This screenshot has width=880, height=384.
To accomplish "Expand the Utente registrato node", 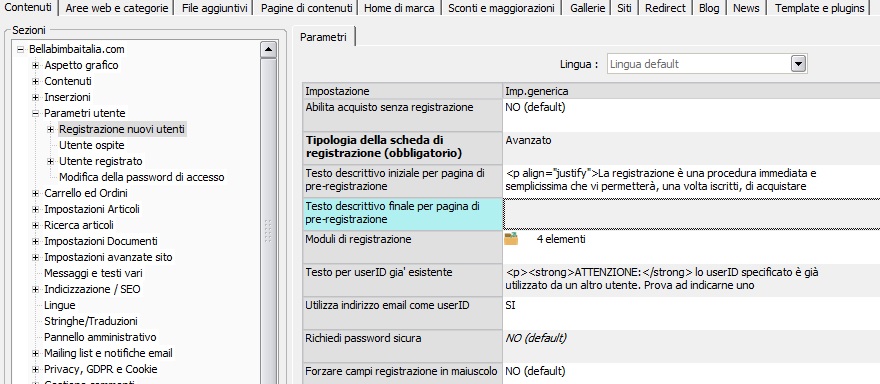I will click(51, 161).
